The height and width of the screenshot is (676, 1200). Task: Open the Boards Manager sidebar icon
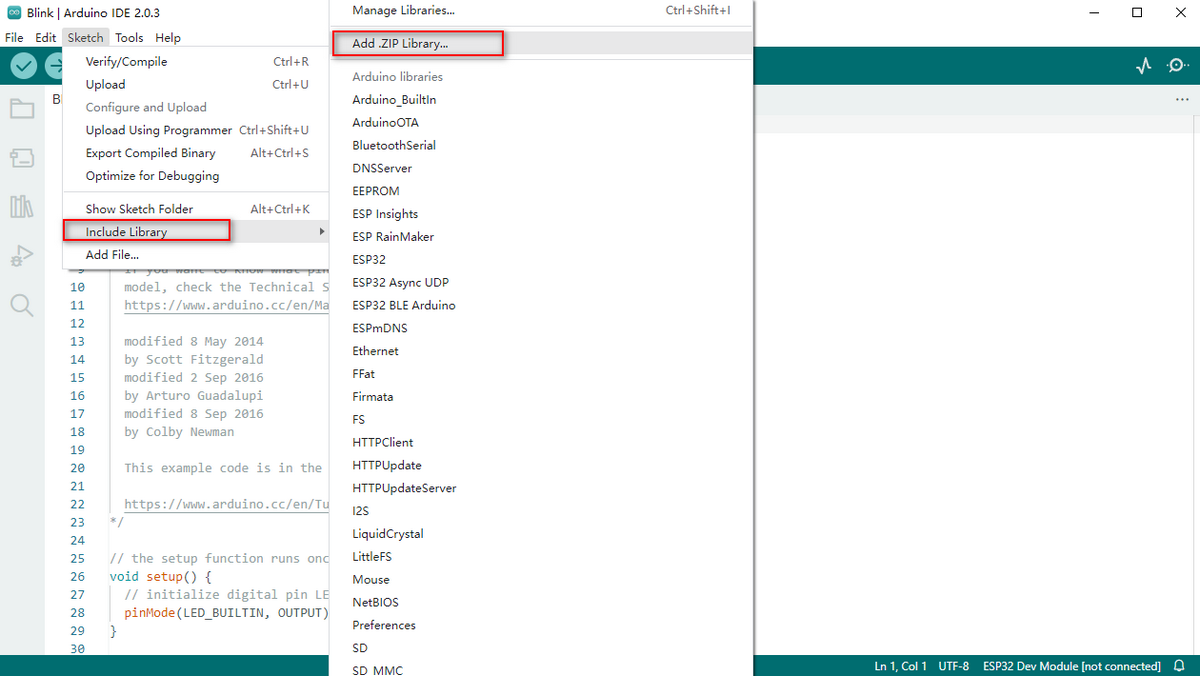22,158
